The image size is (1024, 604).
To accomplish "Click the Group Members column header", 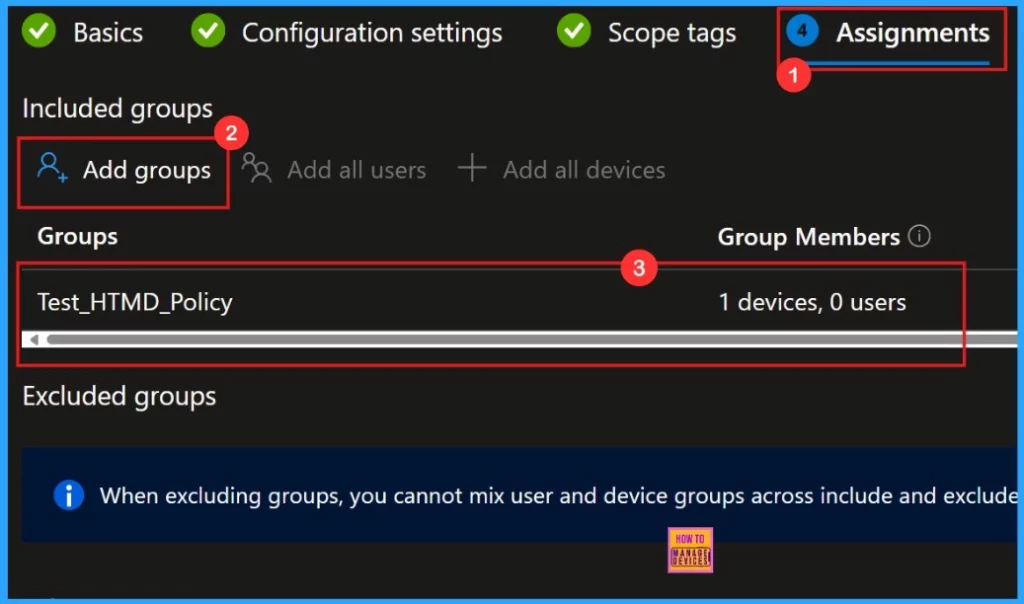I will click(x=808, y=237).
